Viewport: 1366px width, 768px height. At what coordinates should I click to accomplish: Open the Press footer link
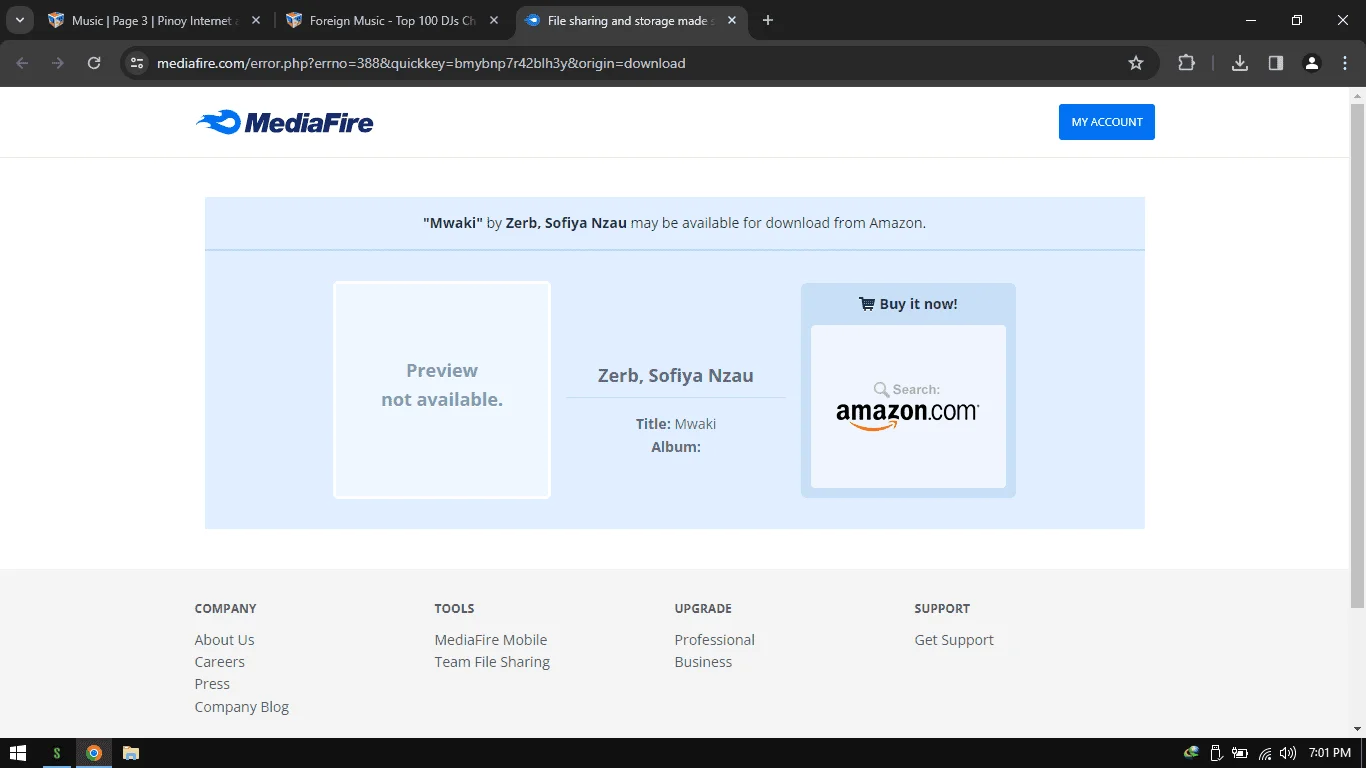[212, 684]
